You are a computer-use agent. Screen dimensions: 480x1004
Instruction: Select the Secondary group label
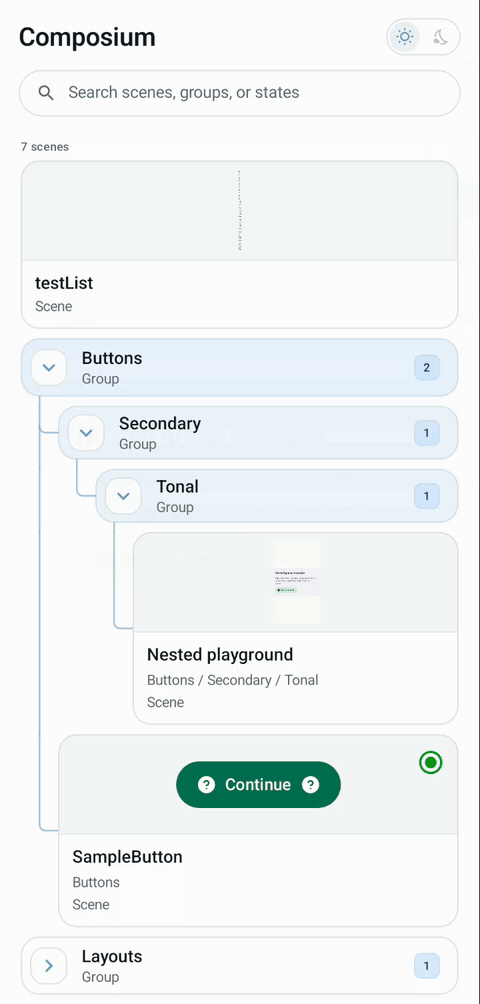point(160,423)
